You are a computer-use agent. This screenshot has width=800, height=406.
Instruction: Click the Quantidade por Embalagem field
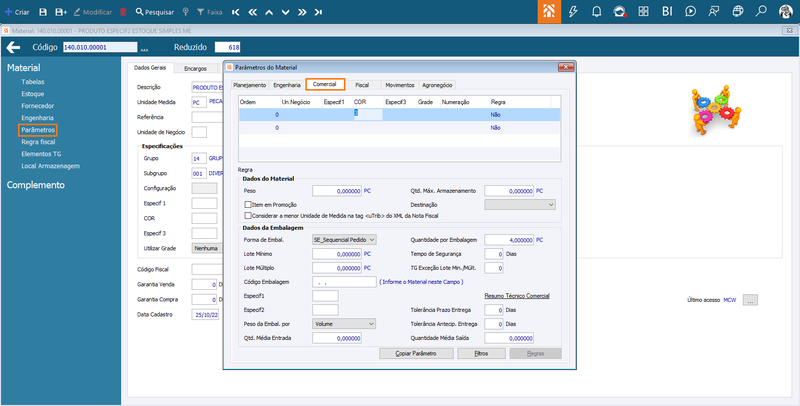(508, 240)
